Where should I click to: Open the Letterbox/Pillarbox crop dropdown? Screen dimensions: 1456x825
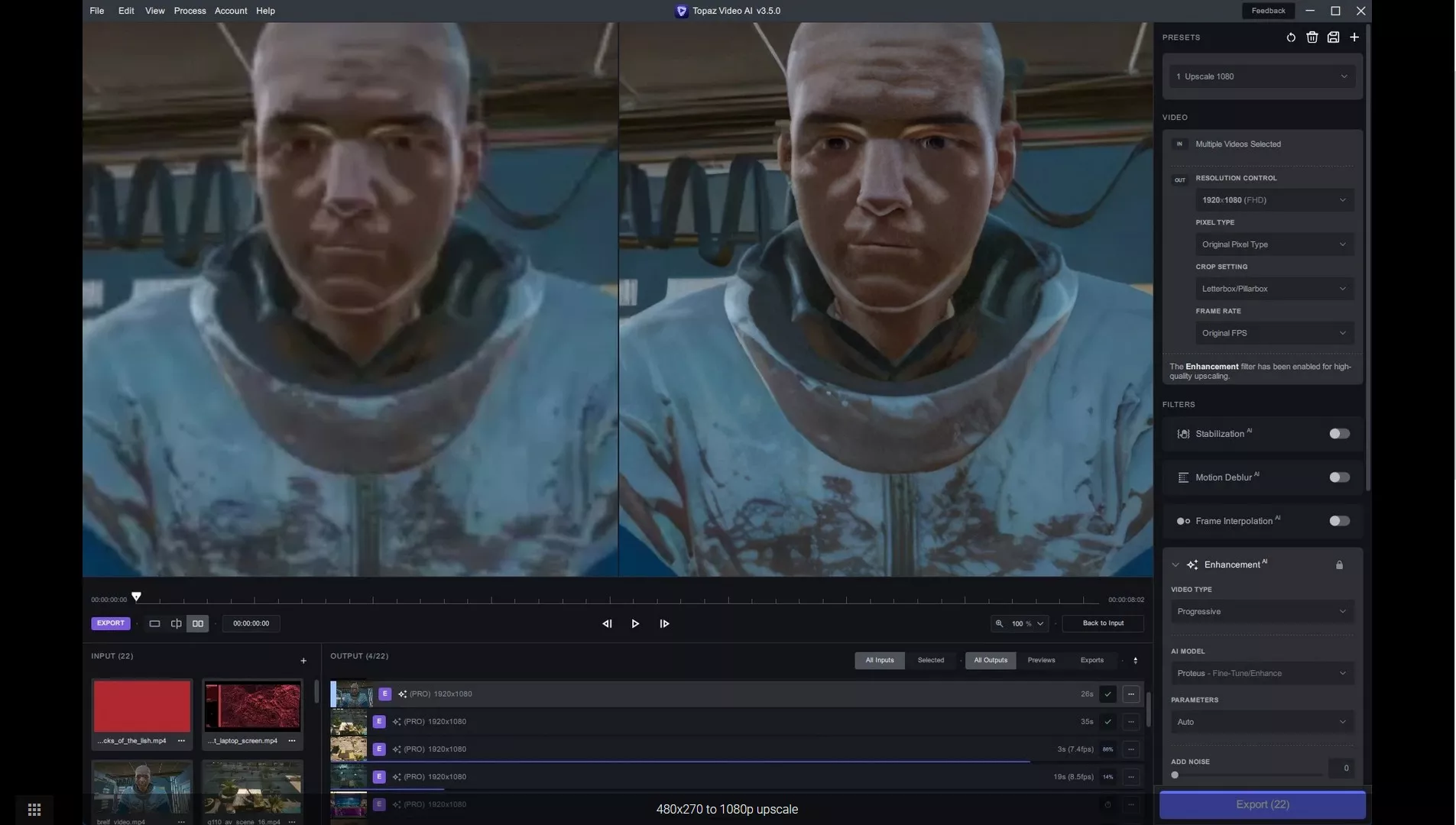(1274, 289)
